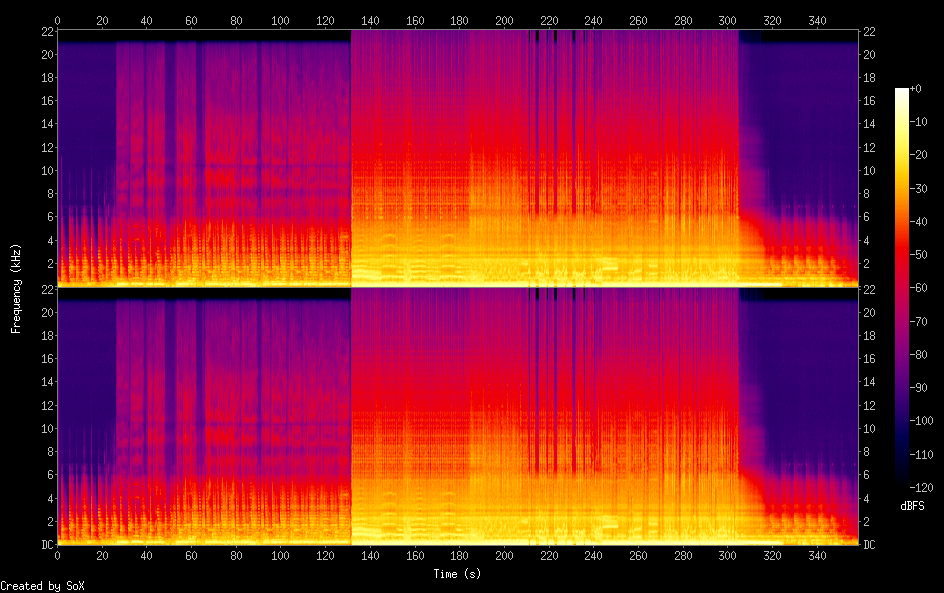
Task: Click the lower channel's 16 kHz right-axis label
Action: 870,359
